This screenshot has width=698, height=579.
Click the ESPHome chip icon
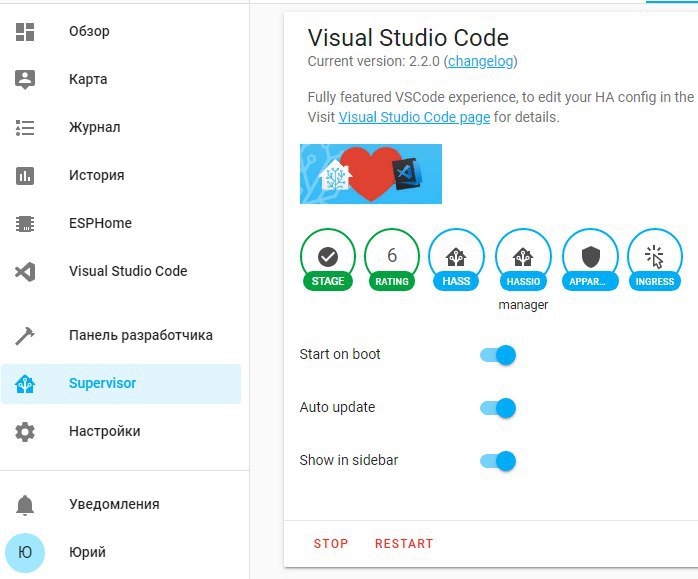(x=25, y=224)
